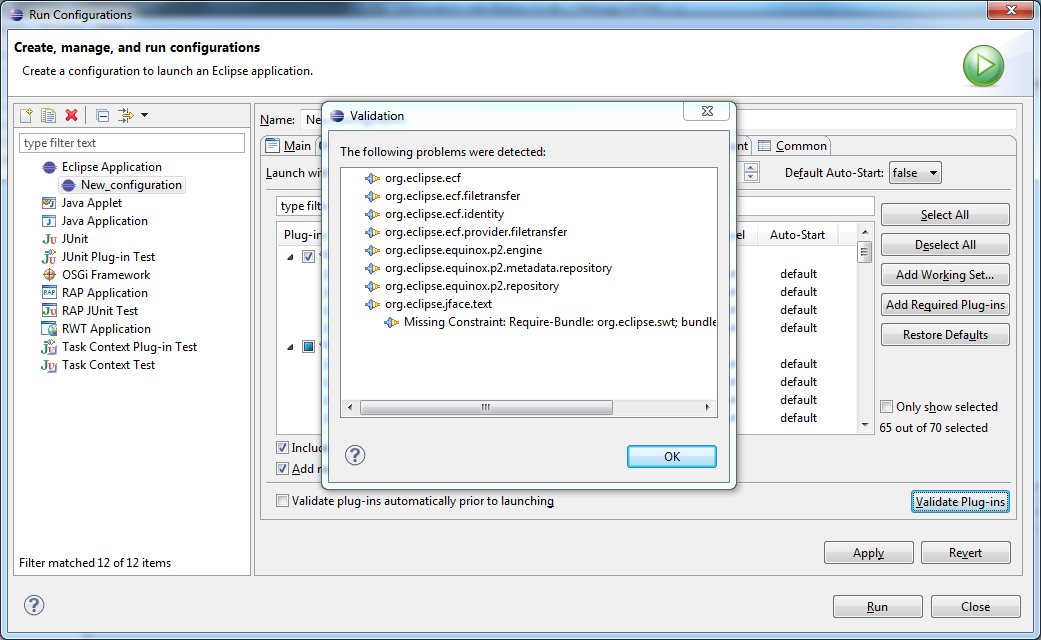Viewport: 1041px width, 640px height.
Task: Click the Eclipse Application tree icon
Action: coord(49,167)
